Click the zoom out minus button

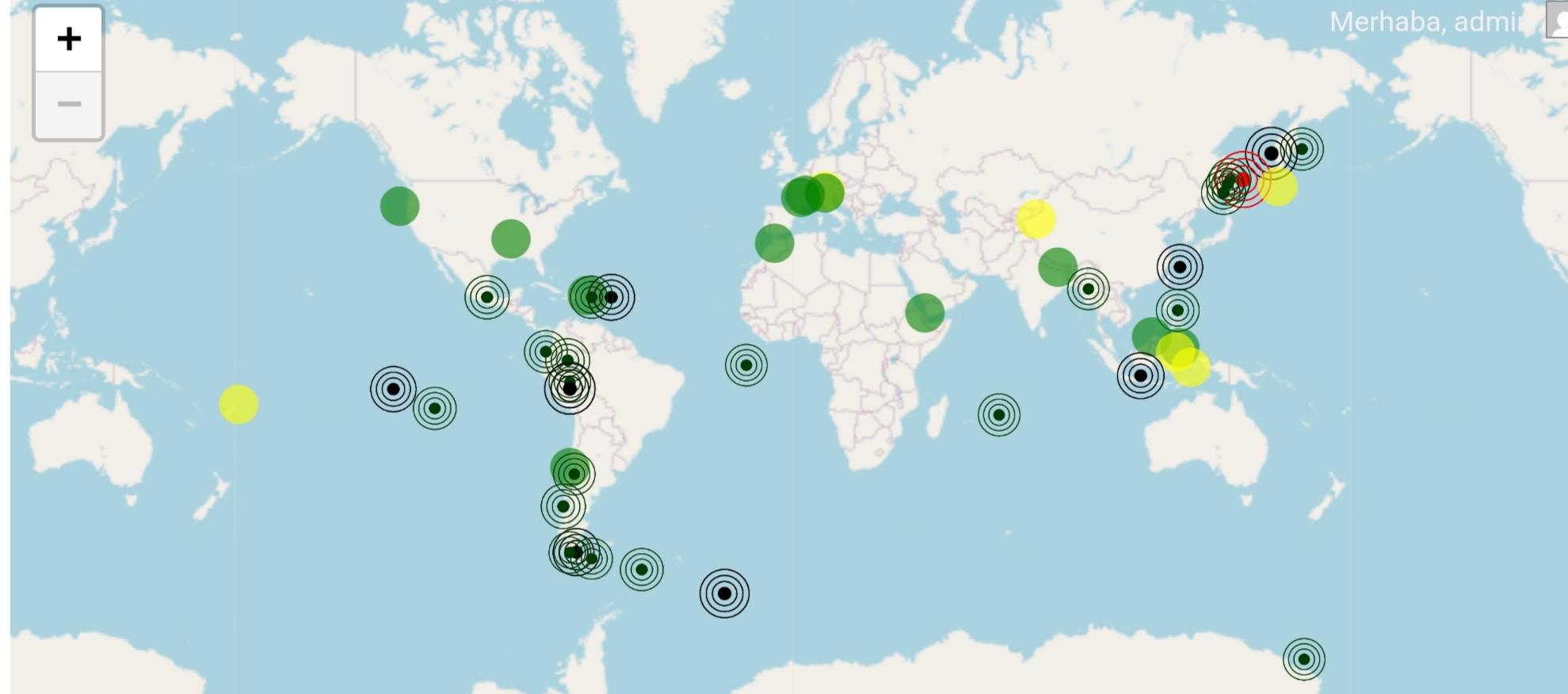point(69,105)
